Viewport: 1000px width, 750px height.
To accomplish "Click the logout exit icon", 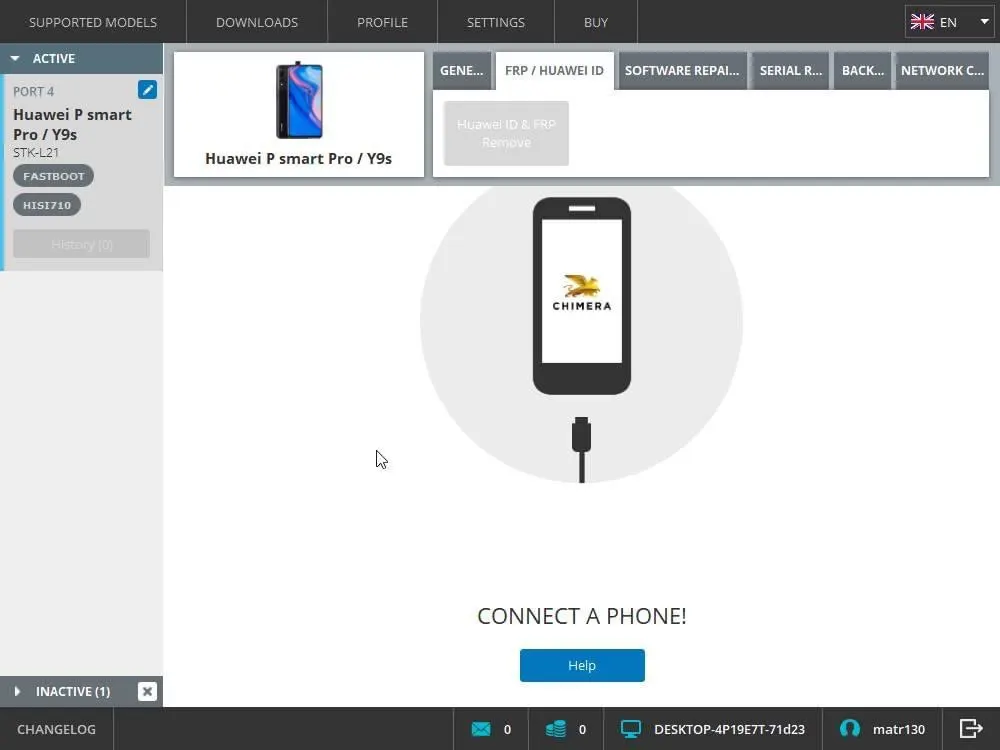I will [971, 728].
